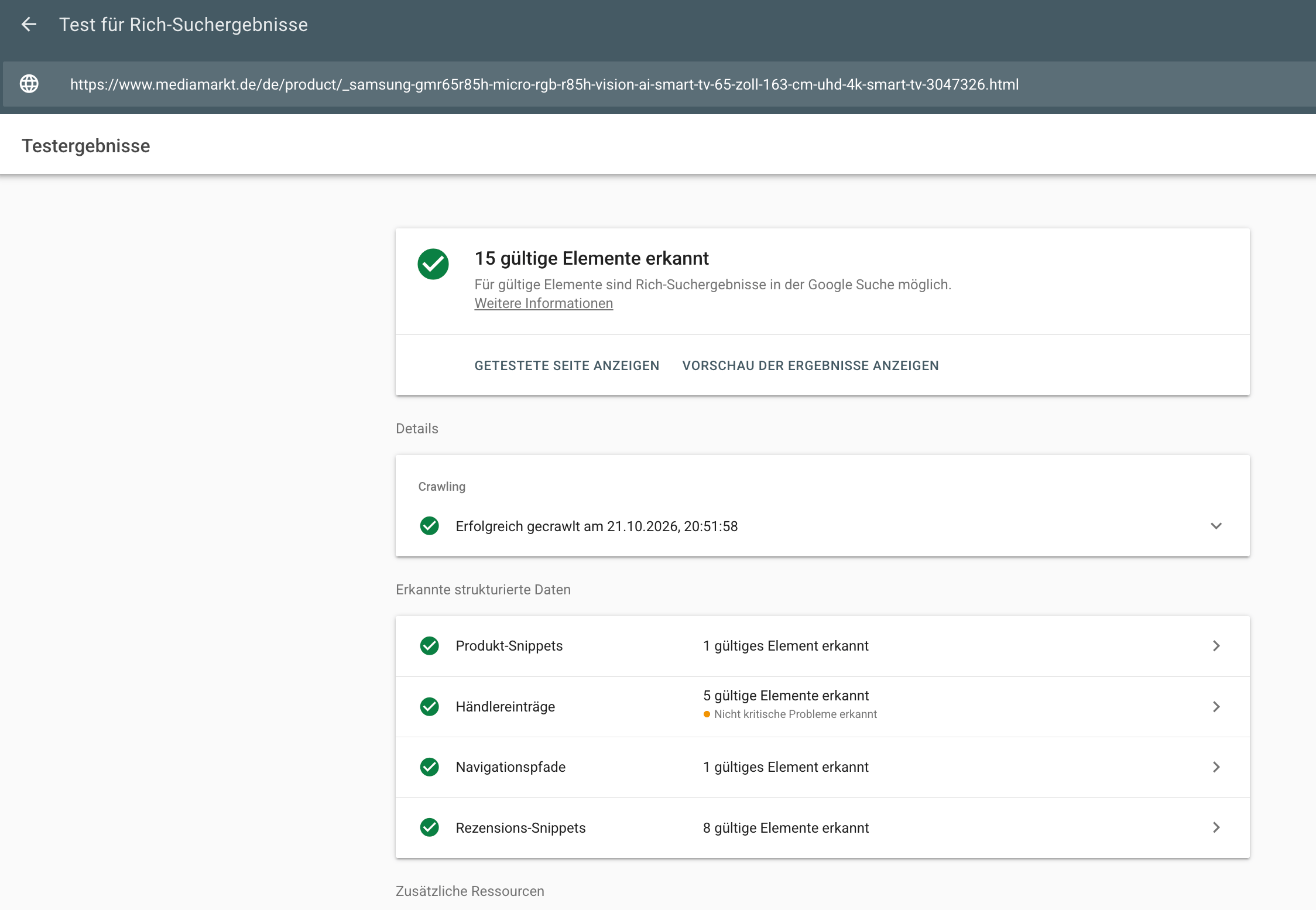
Task: Click the back arrow icon in header
Action: click(29, 25)
